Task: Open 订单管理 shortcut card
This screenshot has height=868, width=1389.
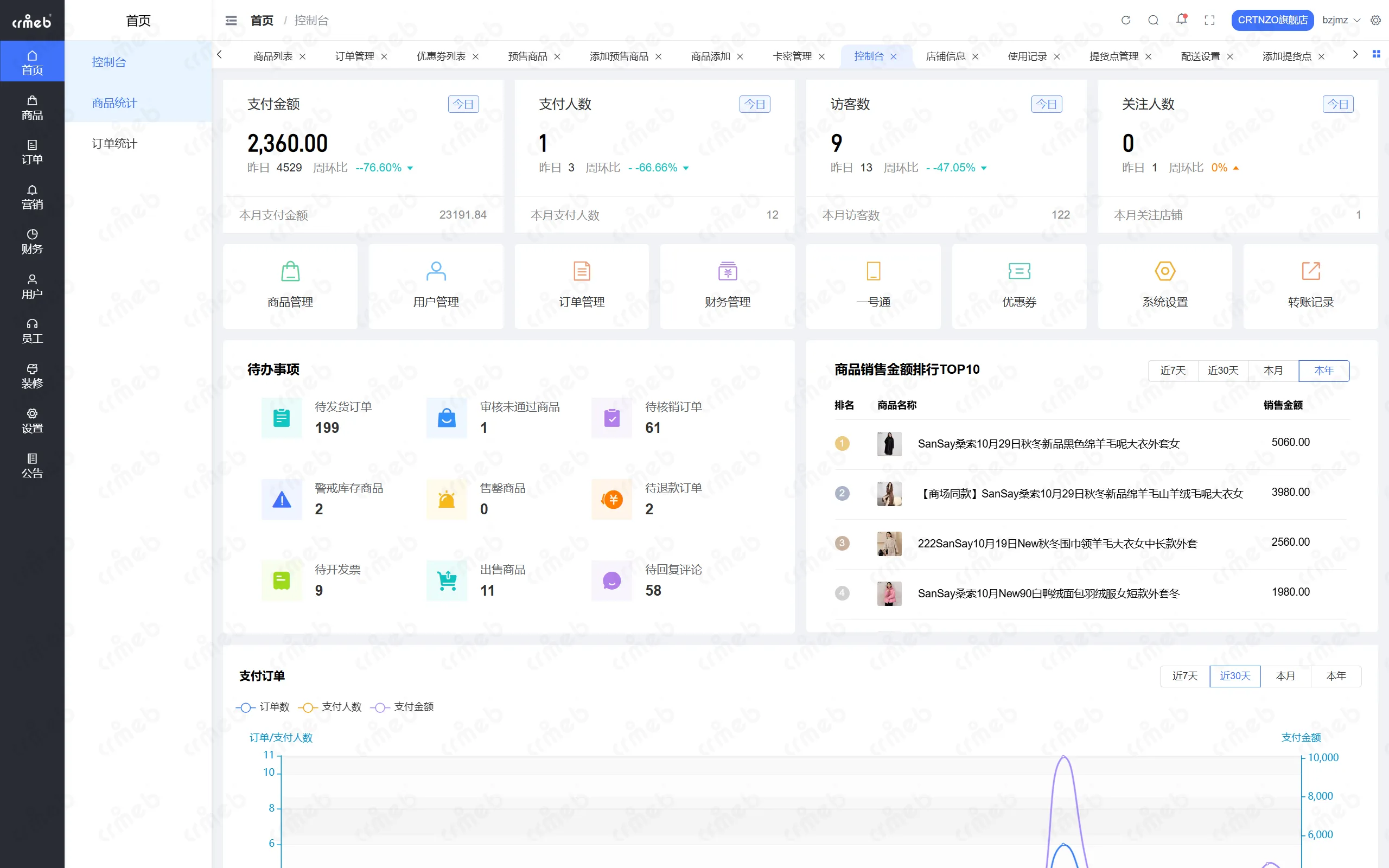Action: [x=582, y=286]
